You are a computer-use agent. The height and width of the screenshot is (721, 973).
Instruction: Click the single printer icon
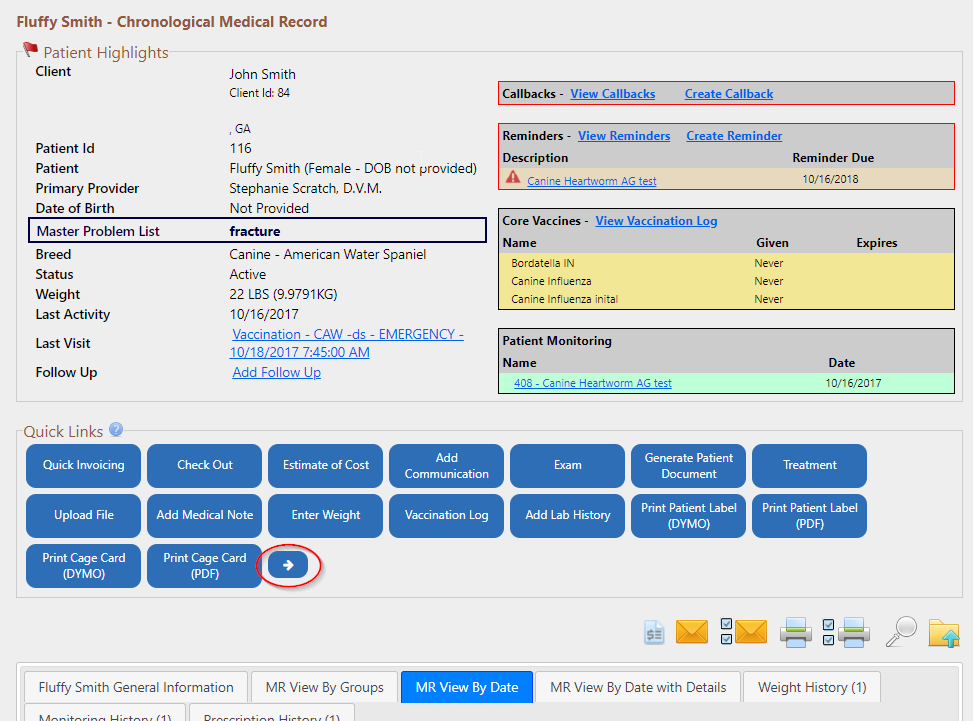[x=796, y=632]
